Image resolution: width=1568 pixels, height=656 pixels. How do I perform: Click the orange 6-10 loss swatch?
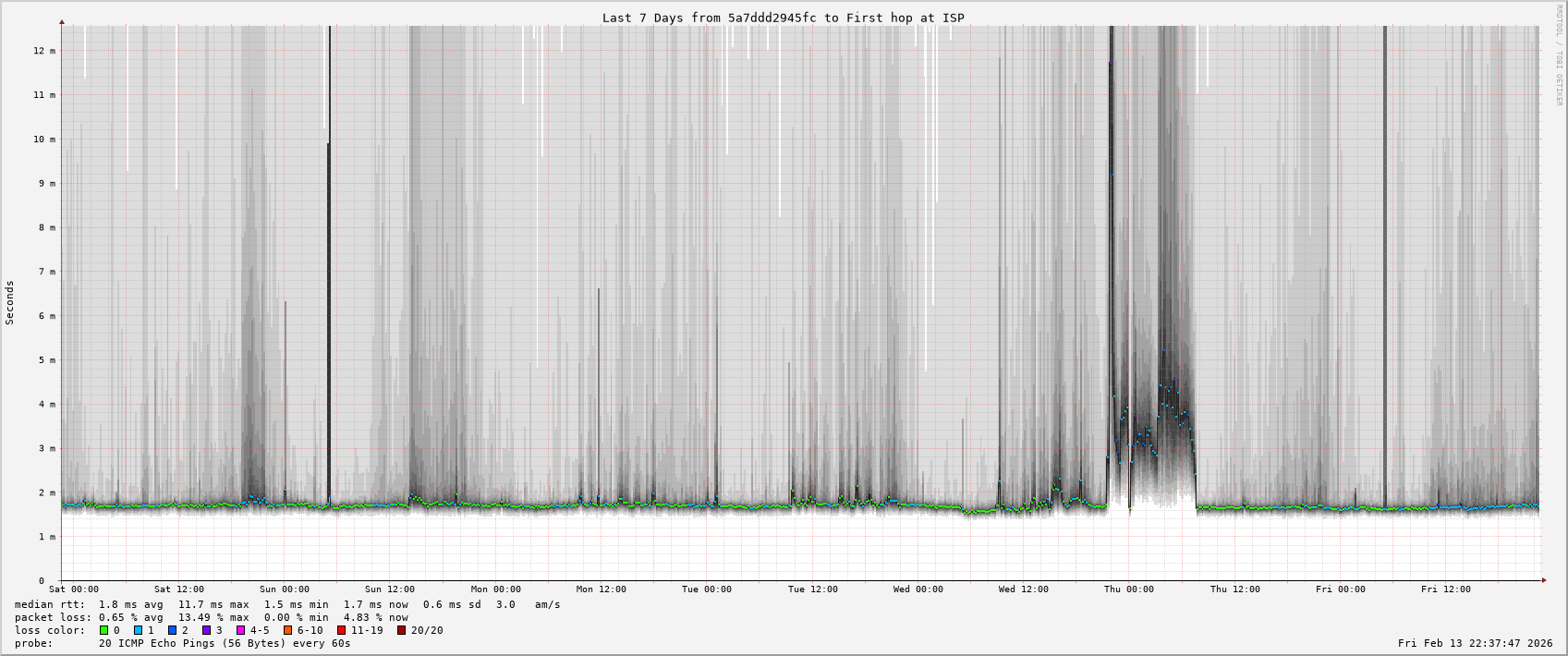pos(287,630)
